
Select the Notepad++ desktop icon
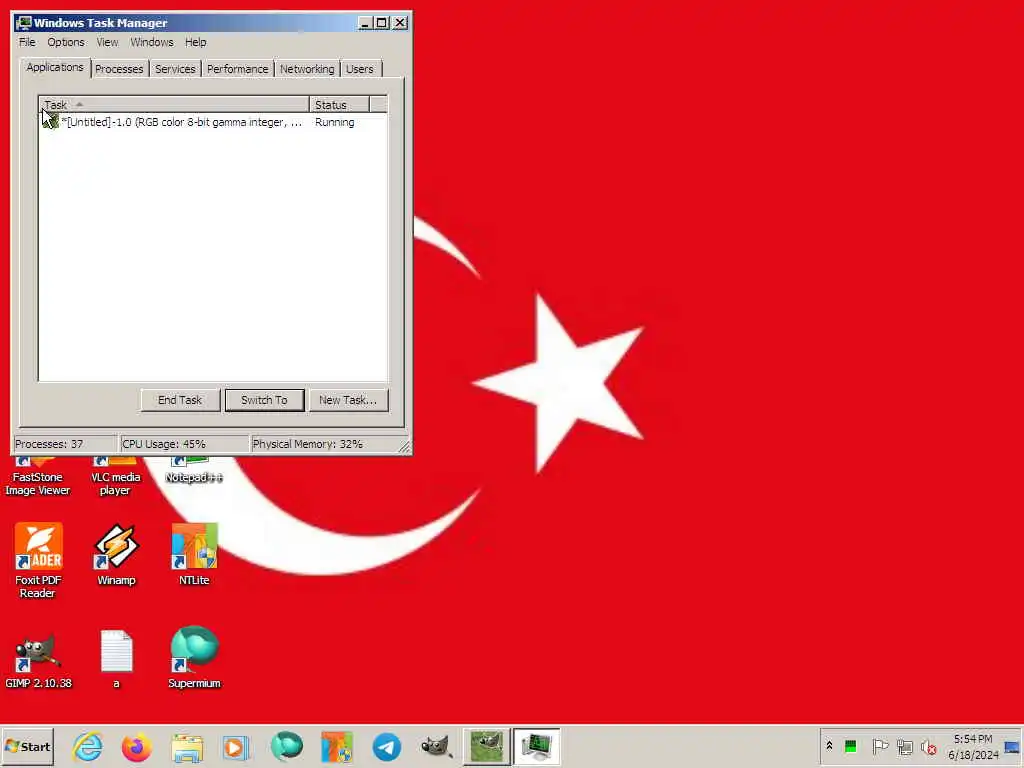(x=194, y=472)
